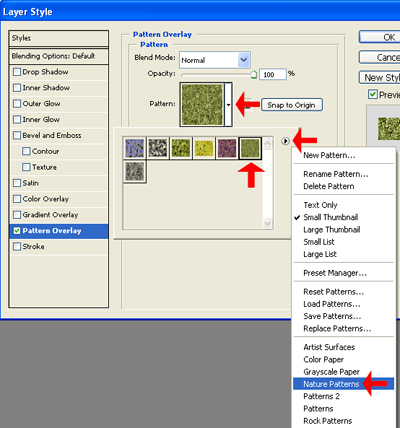The image size is (400, 428).
Task: Enable the Gradient Overlay checkbox
Action: pos(17,215)
